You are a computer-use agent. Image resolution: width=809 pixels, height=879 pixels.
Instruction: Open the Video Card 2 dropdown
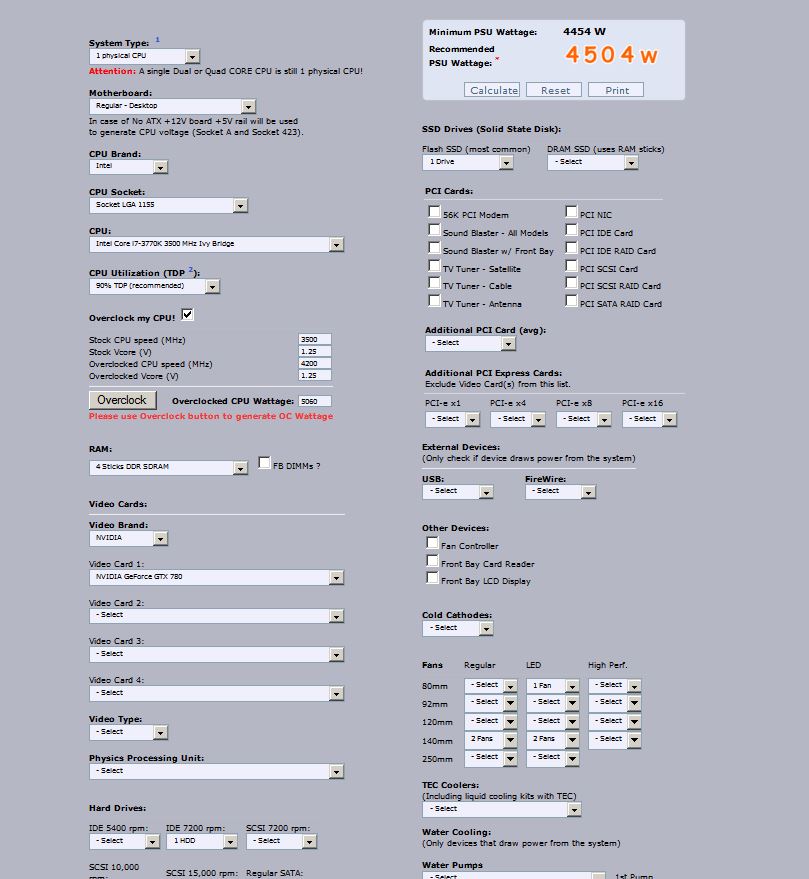point(216,616)
